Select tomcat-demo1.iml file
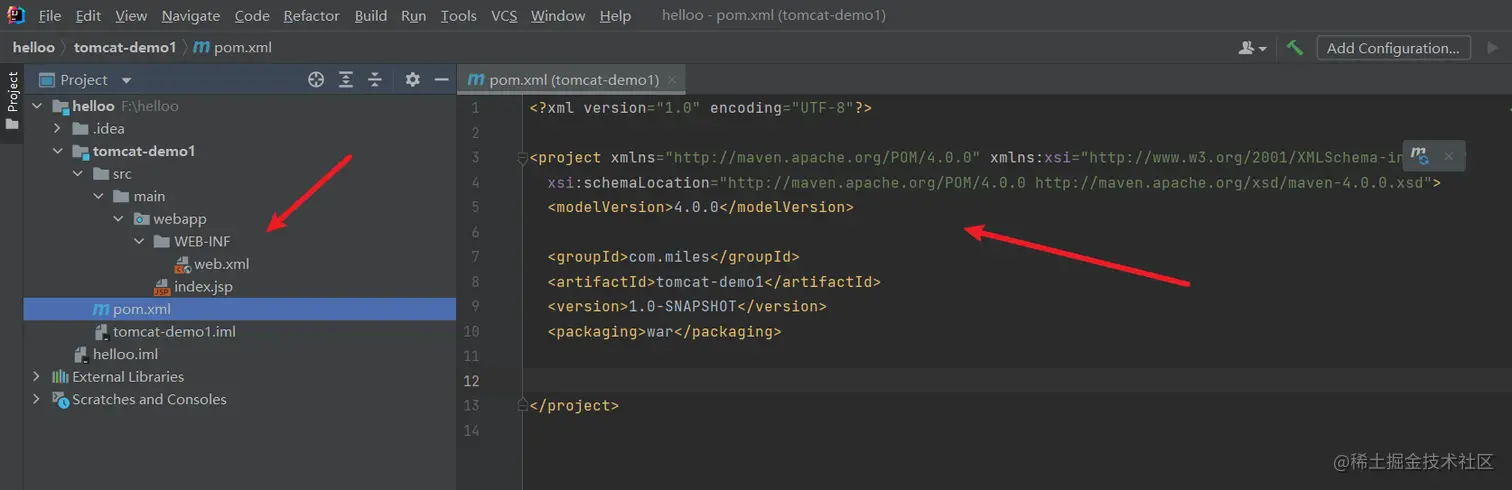This screenshot has height=490, width=1512. click(174, 332)
